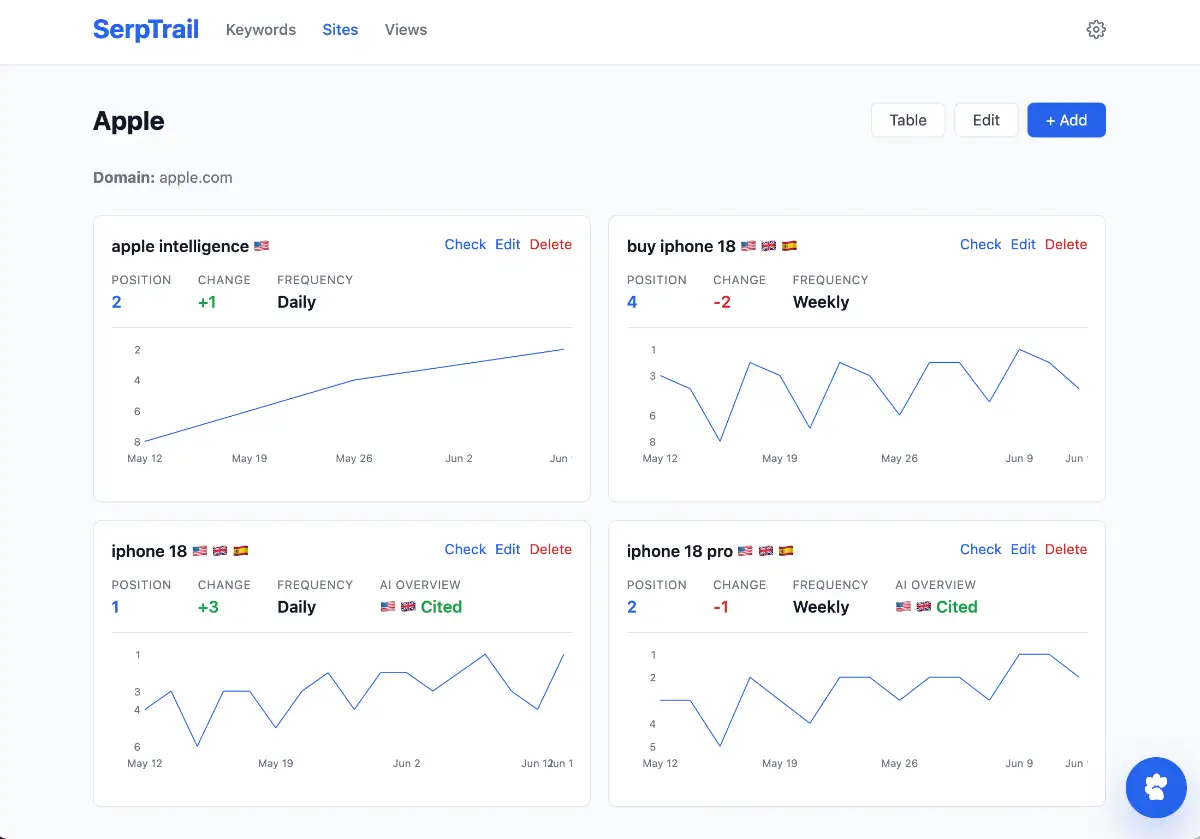Check the iphone 18 pro keyword

tap(981, 549)
